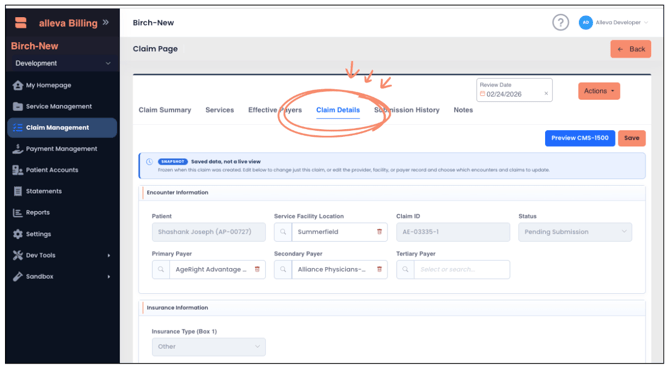Click the Settings gear icon
670x368 pixels.
point(18,234)
